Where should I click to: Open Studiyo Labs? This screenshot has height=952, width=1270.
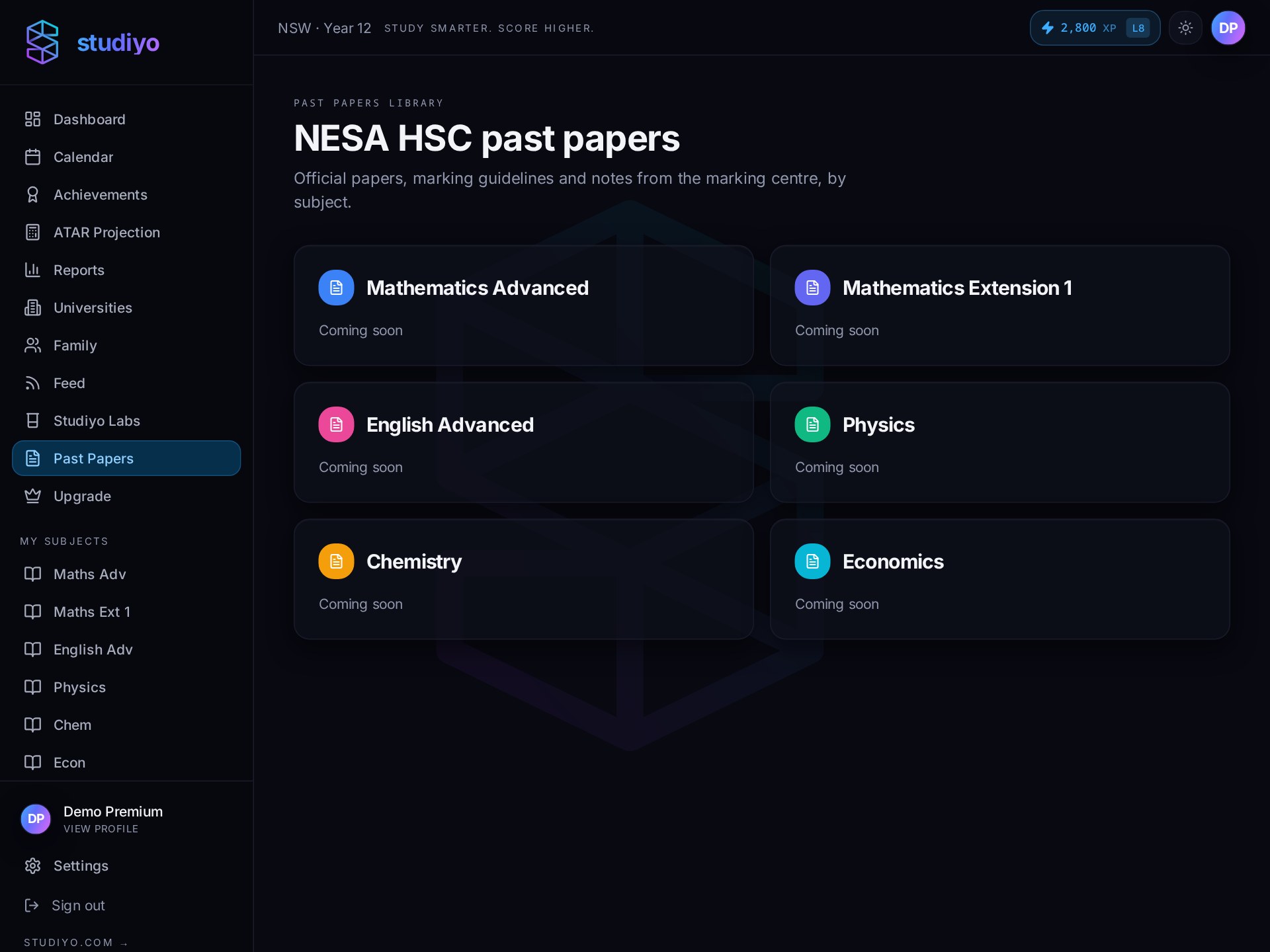point(126,420)
